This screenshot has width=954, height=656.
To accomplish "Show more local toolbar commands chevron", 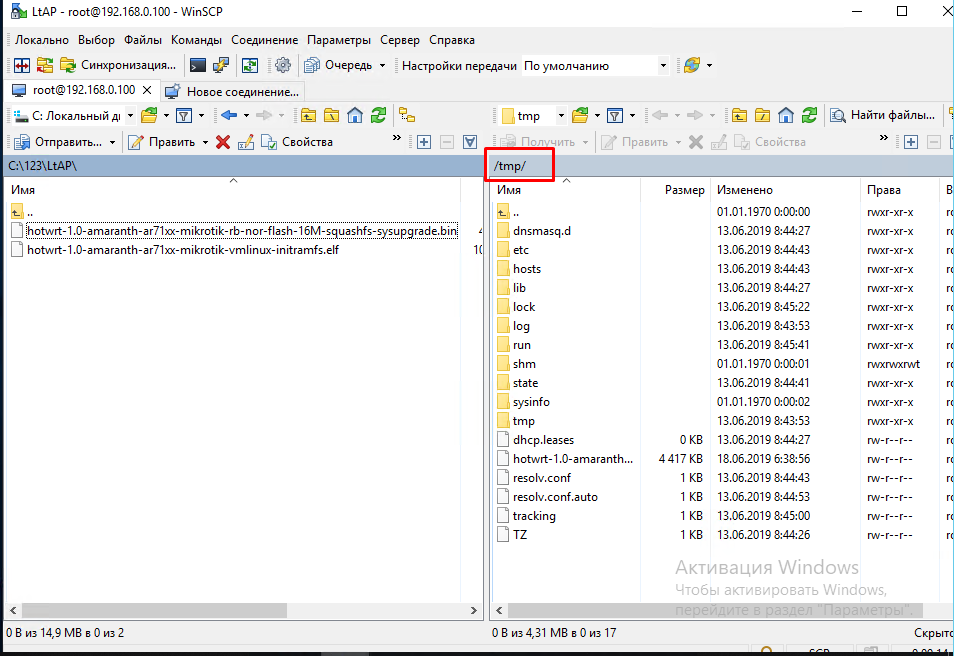I will tap(397, 138).
